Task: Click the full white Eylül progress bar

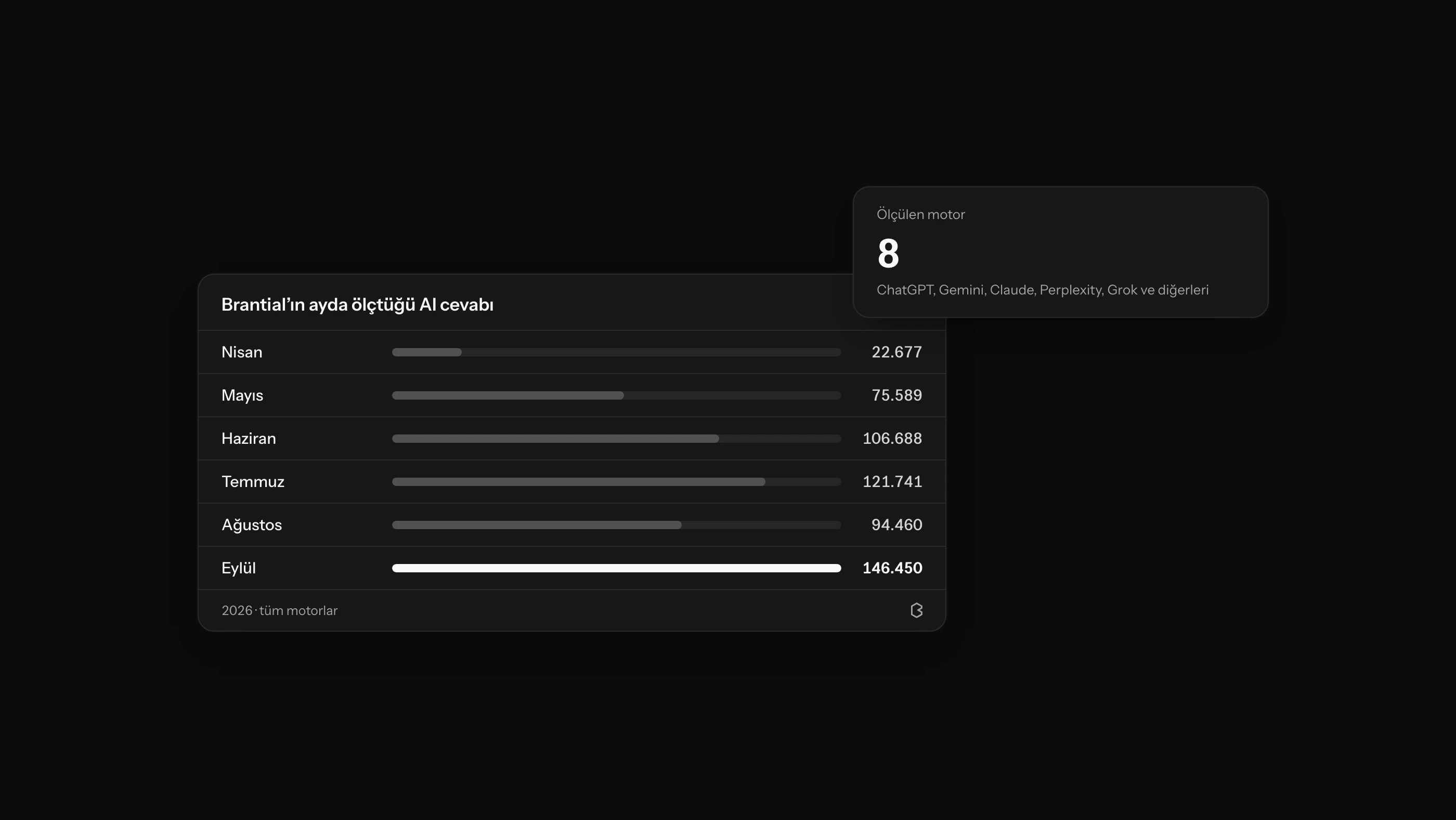Action: [617, 568]
